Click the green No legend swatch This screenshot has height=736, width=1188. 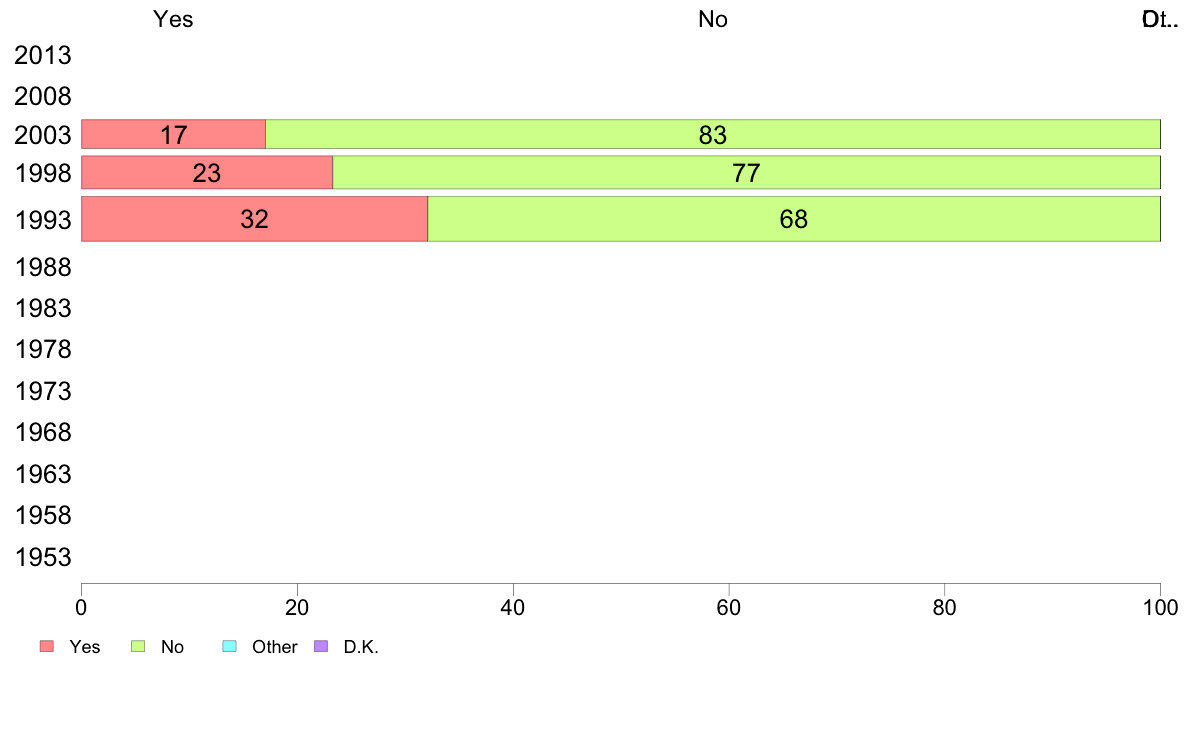pos(139,647)
